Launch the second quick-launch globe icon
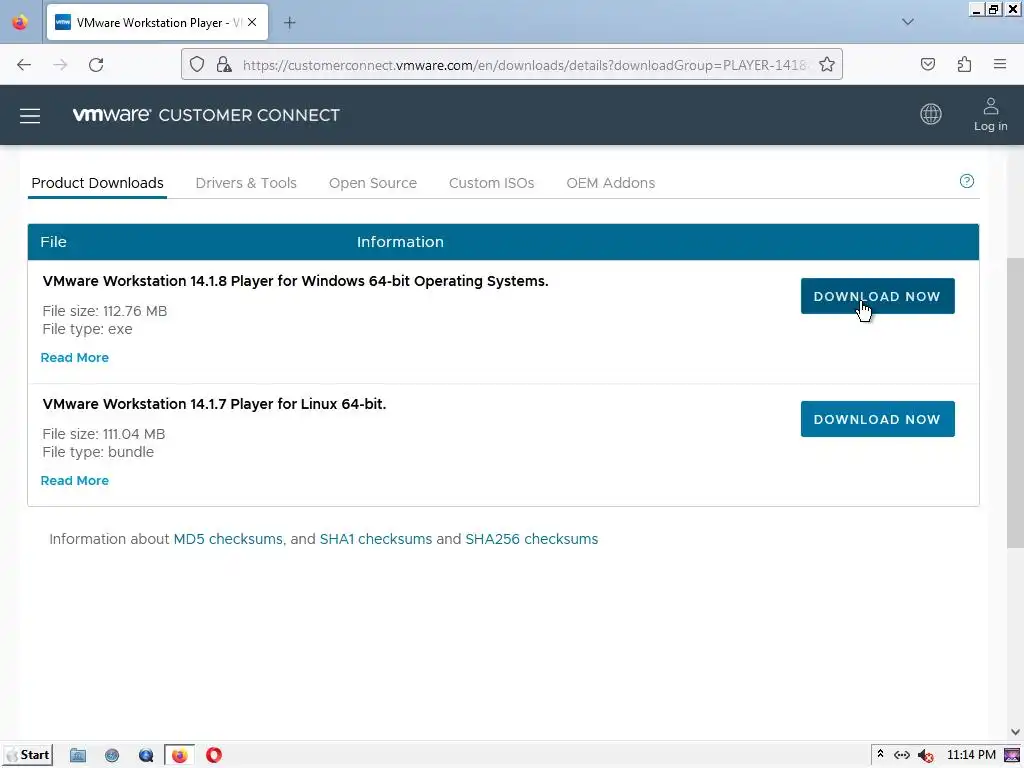Image resolution: width=1024 pixels, height=768 pixels. click(x=112, y=756)
